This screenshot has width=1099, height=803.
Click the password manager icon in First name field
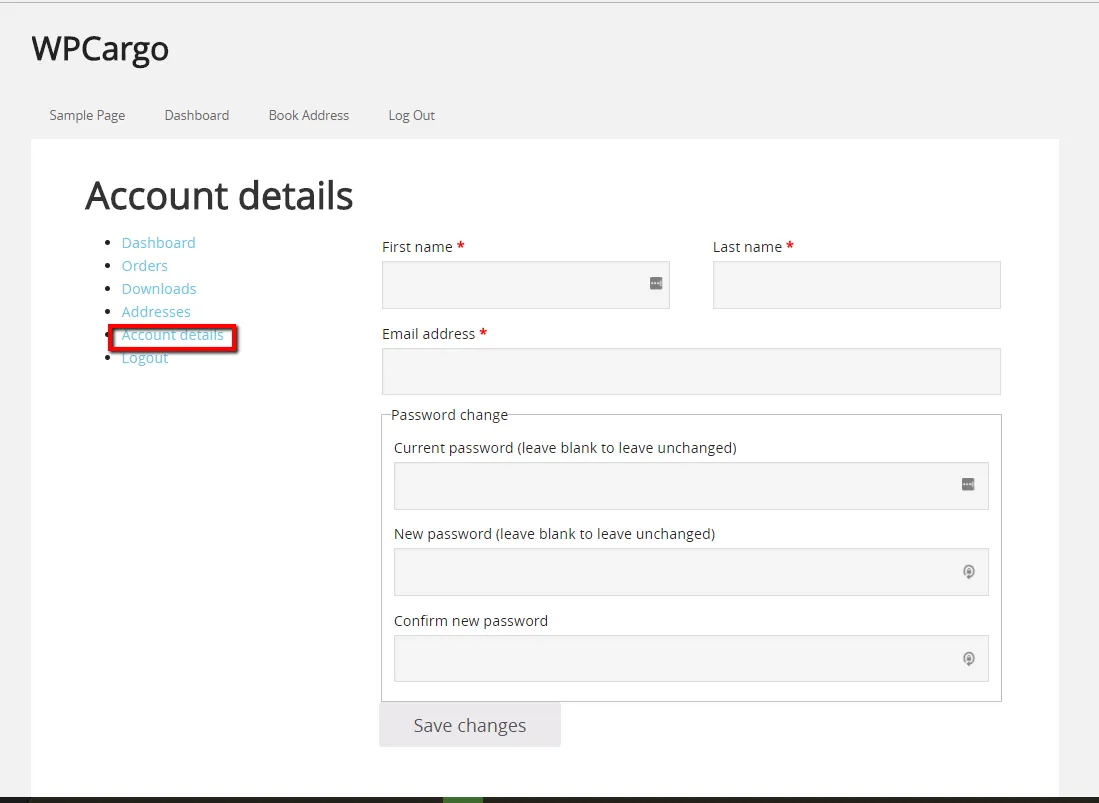pyautogui.click(x=656, y=284)
